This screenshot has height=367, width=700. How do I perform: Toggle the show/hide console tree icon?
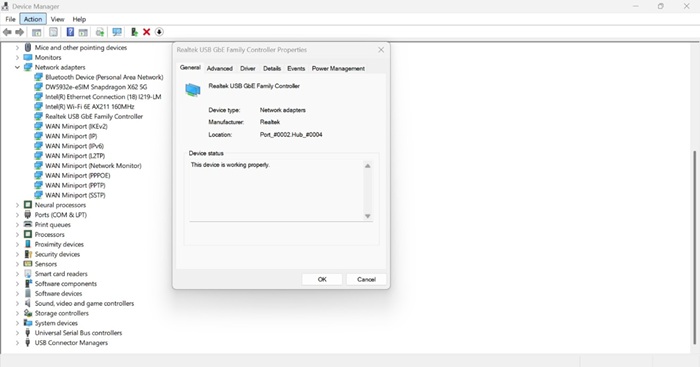pos(37,32)
